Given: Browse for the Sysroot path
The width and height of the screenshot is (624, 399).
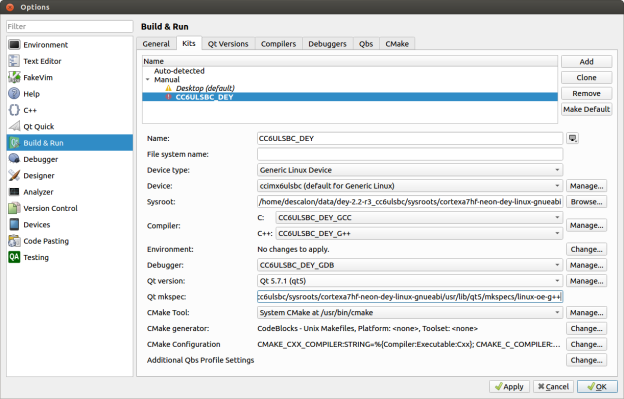Looking at the screenshot, I should pos(587,202).
